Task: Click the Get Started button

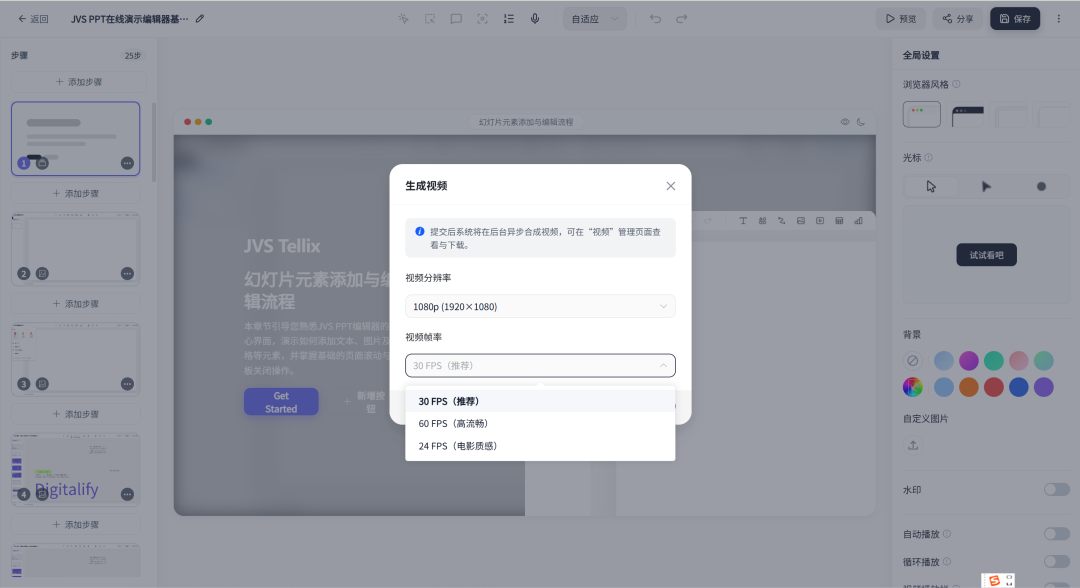Action: point(281,402)
